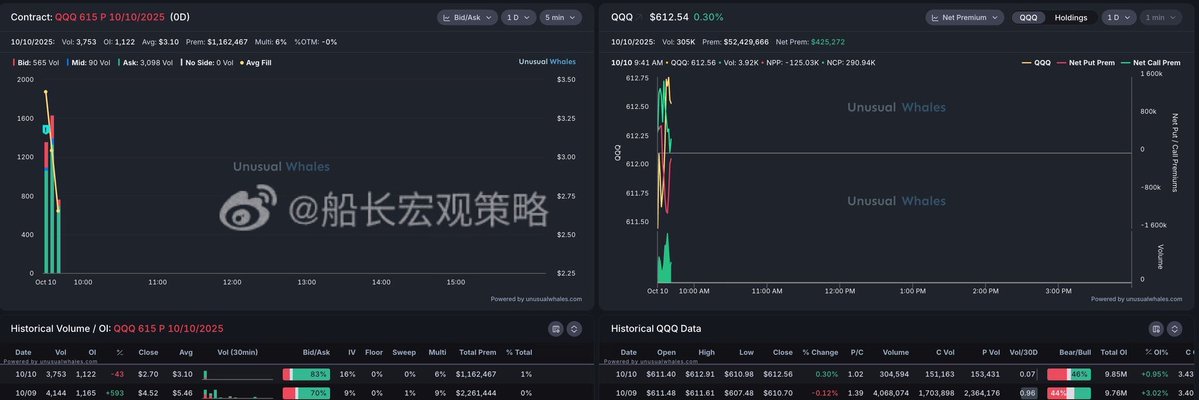The width and height of the screenshot is (1199, 400).
Task: Click the green volume bars under QQQ chart
Action: pyautogui.click(x=664, y=259)
